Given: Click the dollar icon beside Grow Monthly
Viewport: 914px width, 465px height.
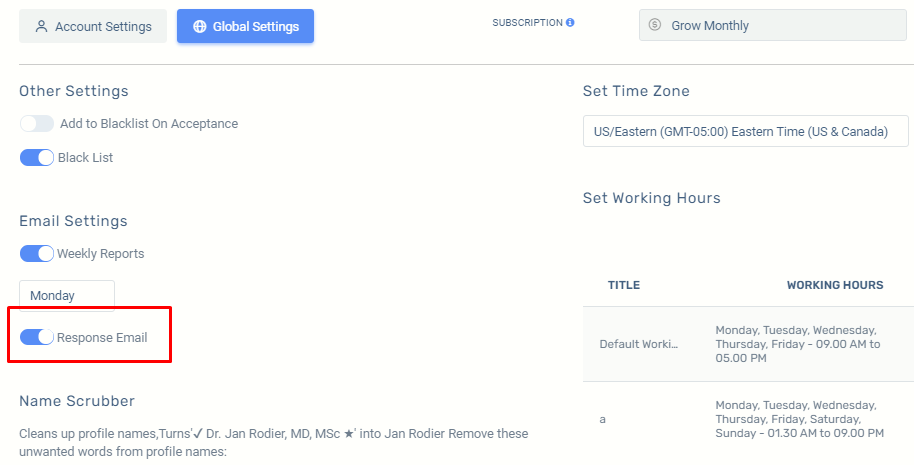Looking at the screenshot, I should point(655,25).
